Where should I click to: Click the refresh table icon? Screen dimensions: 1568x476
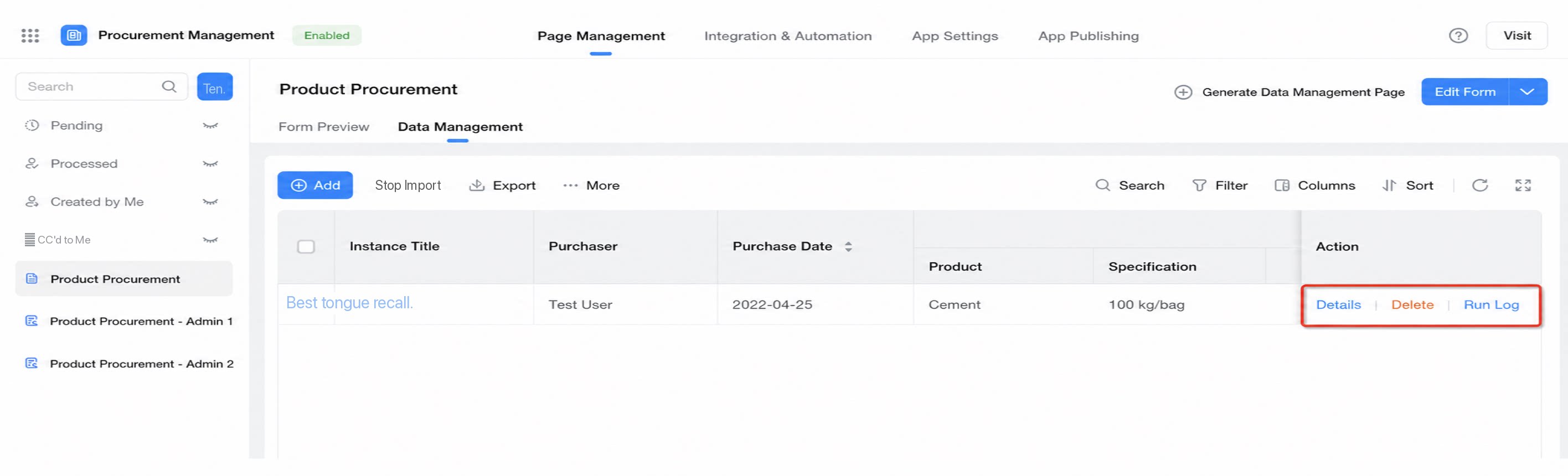1480,185
